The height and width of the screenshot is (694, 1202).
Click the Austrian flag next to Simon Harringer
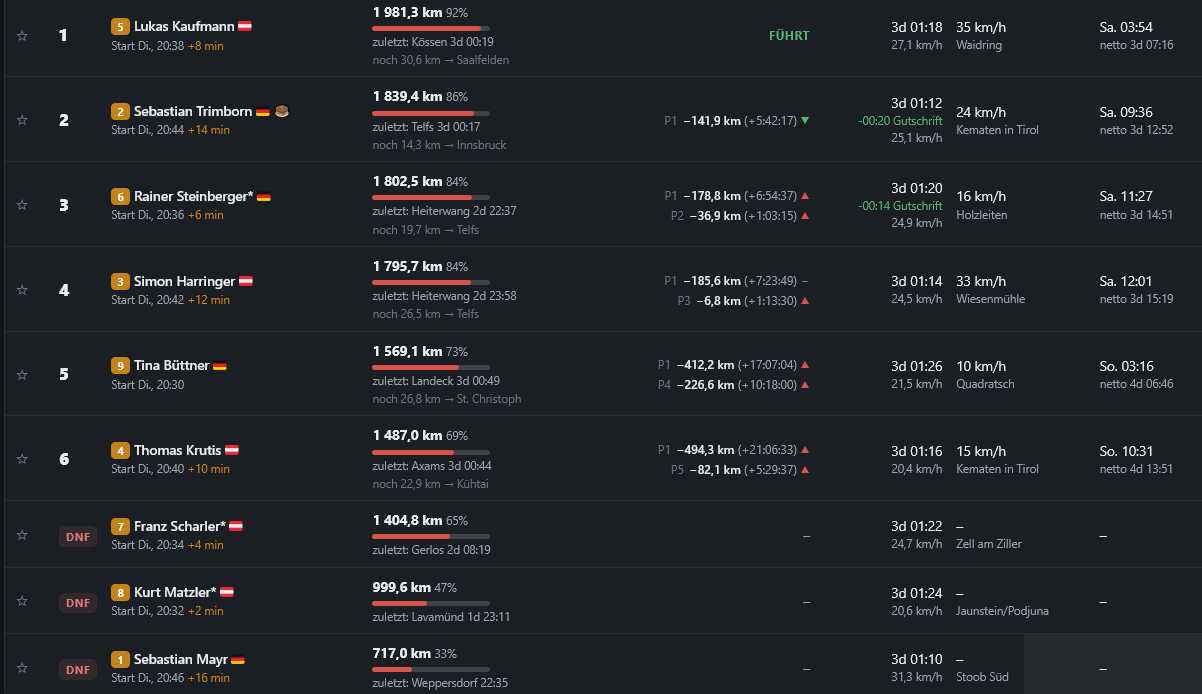[245, 281]
